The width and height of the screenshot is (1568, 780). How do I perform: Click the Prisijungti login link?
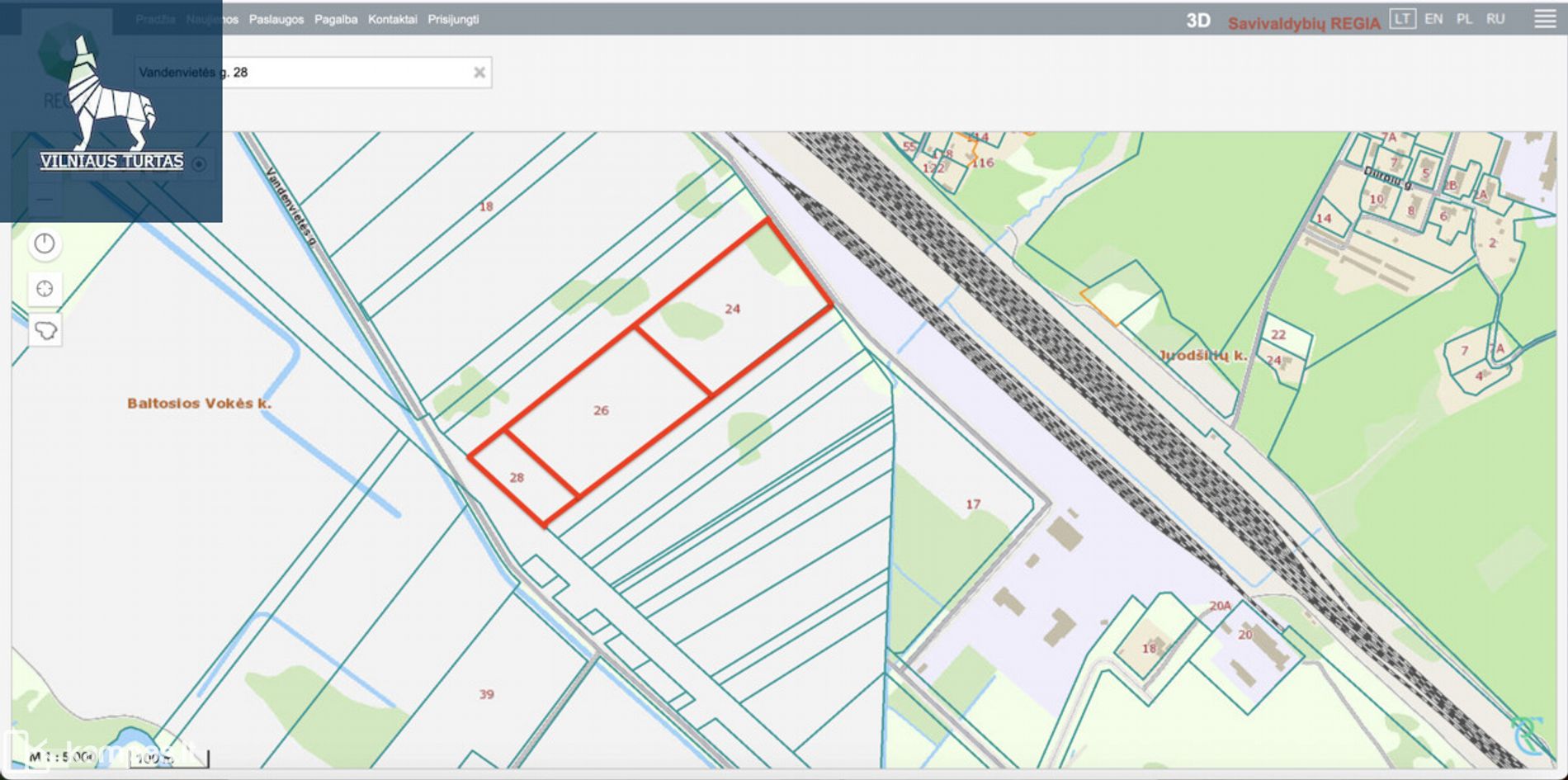[452, 19]
